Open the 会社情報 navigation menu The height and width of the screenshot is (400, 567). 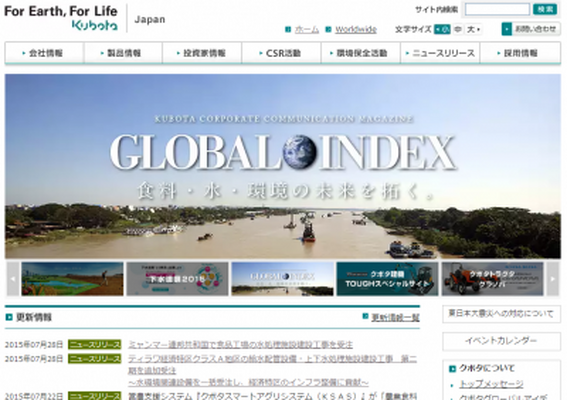44,53
